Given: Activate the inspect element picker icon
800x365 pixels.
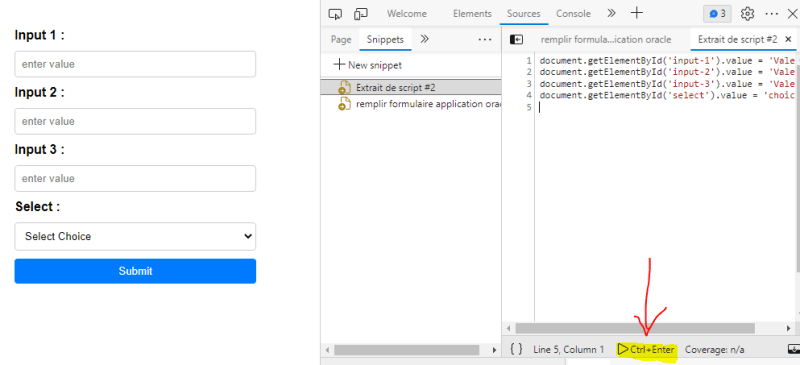Looking at the screenshot, I should [x=335, y=14].
